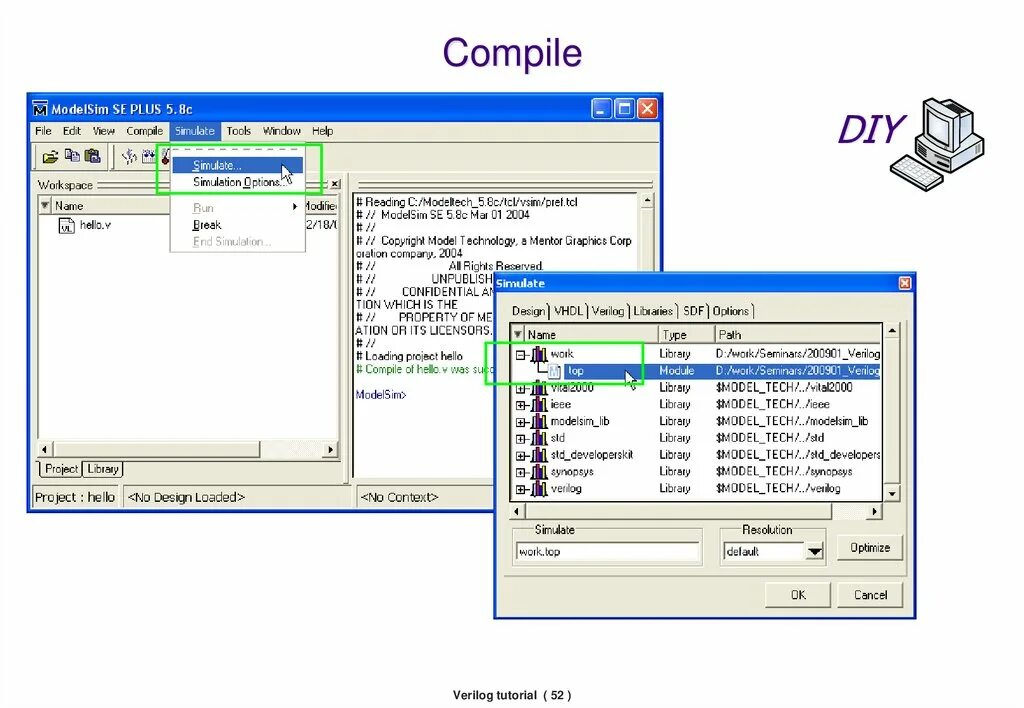Click the Simulate dialog horizontal scrollbar right arrow
This screenshot has height=708, width=1024.
click(x=874, y=511)
